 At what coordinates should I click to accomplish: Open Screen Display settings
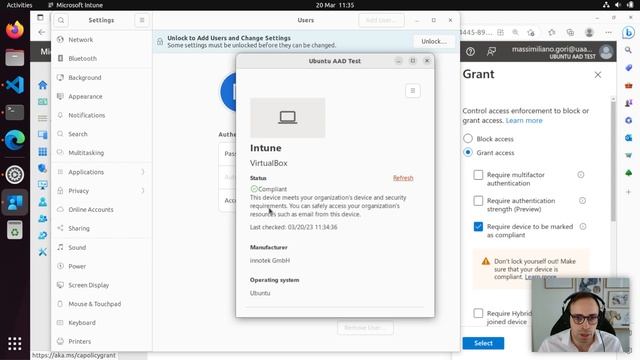pos(101,285)
